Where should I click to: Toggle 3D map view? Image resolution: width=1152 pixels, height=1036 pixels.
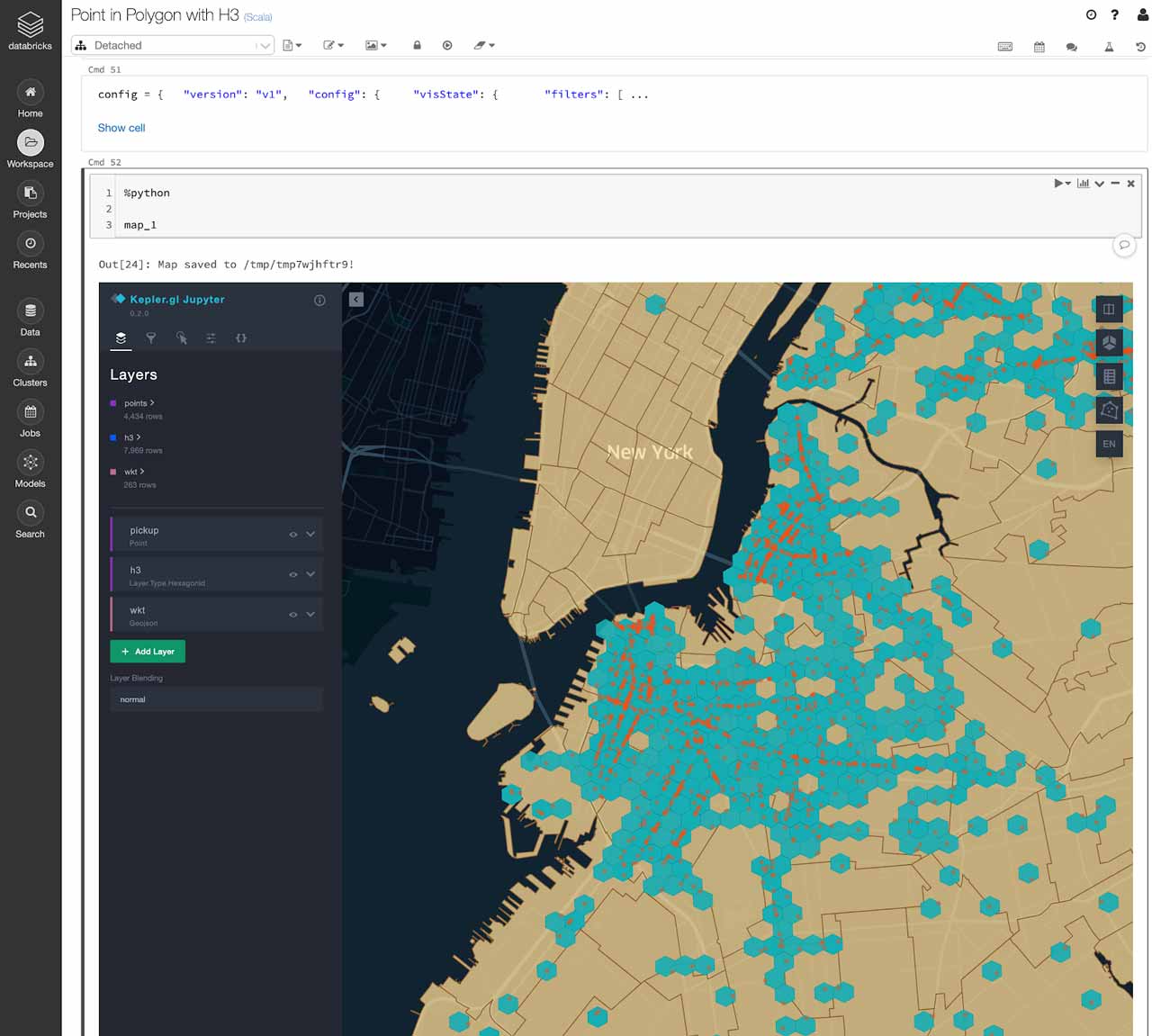coord(1109,343)
